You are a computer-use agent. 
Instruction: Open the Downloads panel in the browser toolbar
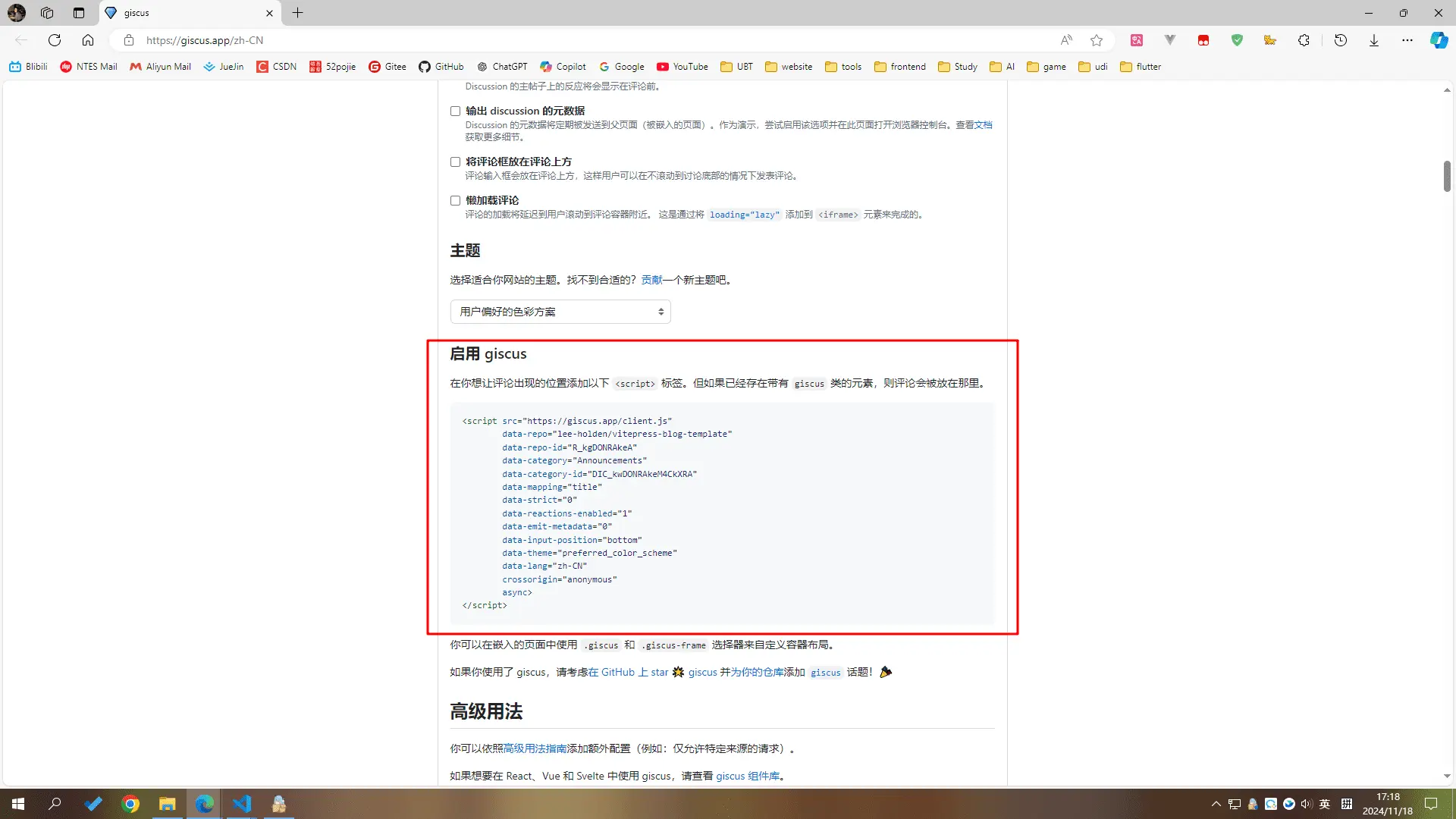1374,40
